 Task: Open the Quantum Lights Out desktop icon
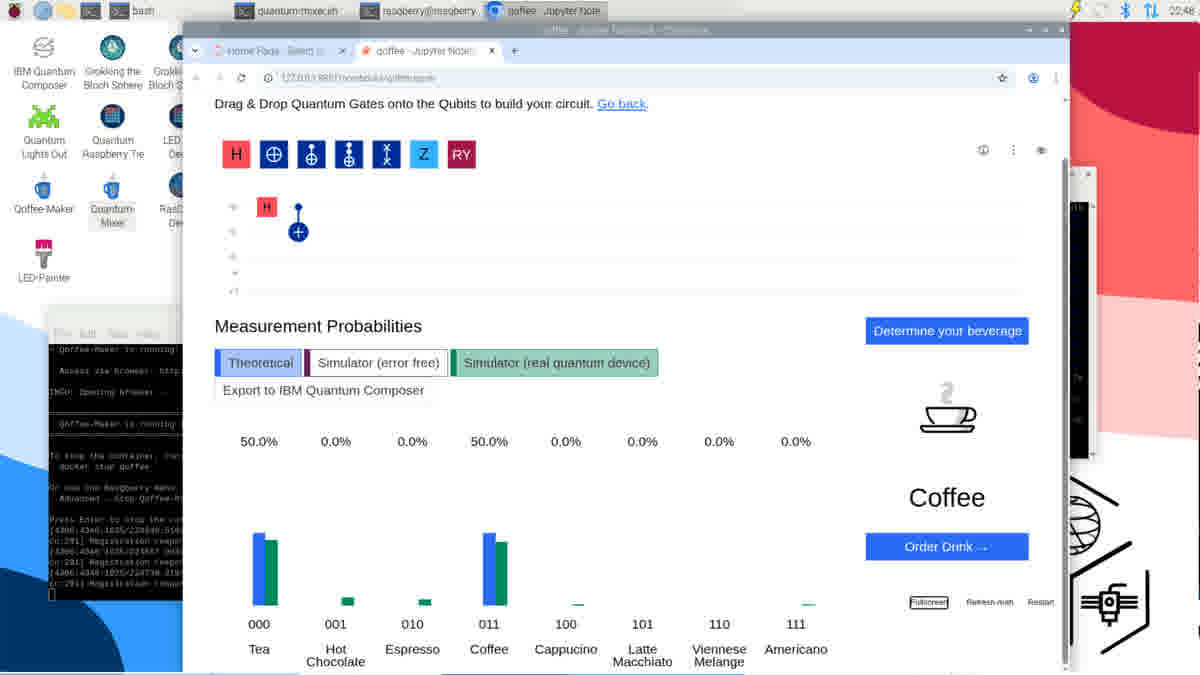coord(44,131)
